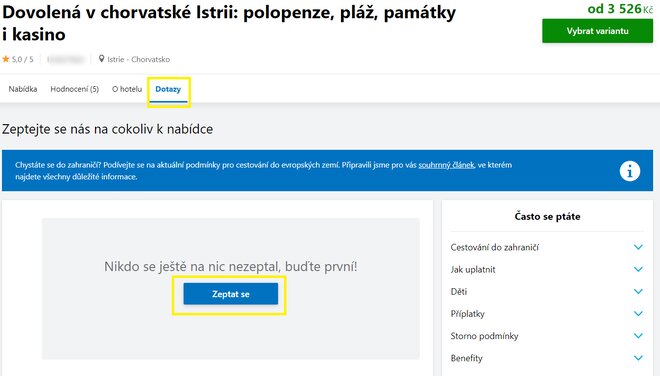Image resolution: width=660 pixels, height=376 pixels.
Task: Click the Často se ptáte heading
Action: tap(547, 216)
